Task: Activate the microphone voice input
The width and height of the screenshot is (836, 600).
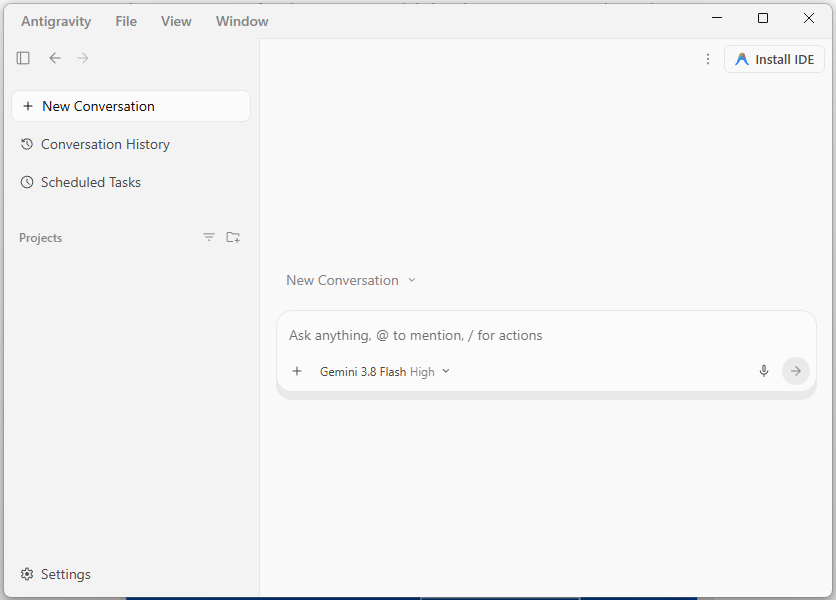Action: tap(763, 371)
